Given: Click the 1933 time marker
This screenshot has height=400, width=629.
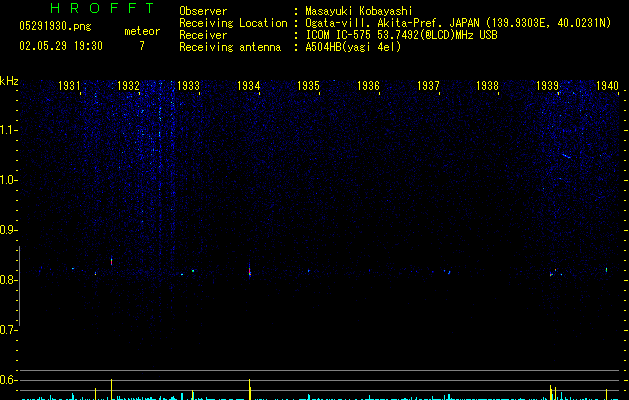Looking at the screenshot, I should click(x=188, y=86).
